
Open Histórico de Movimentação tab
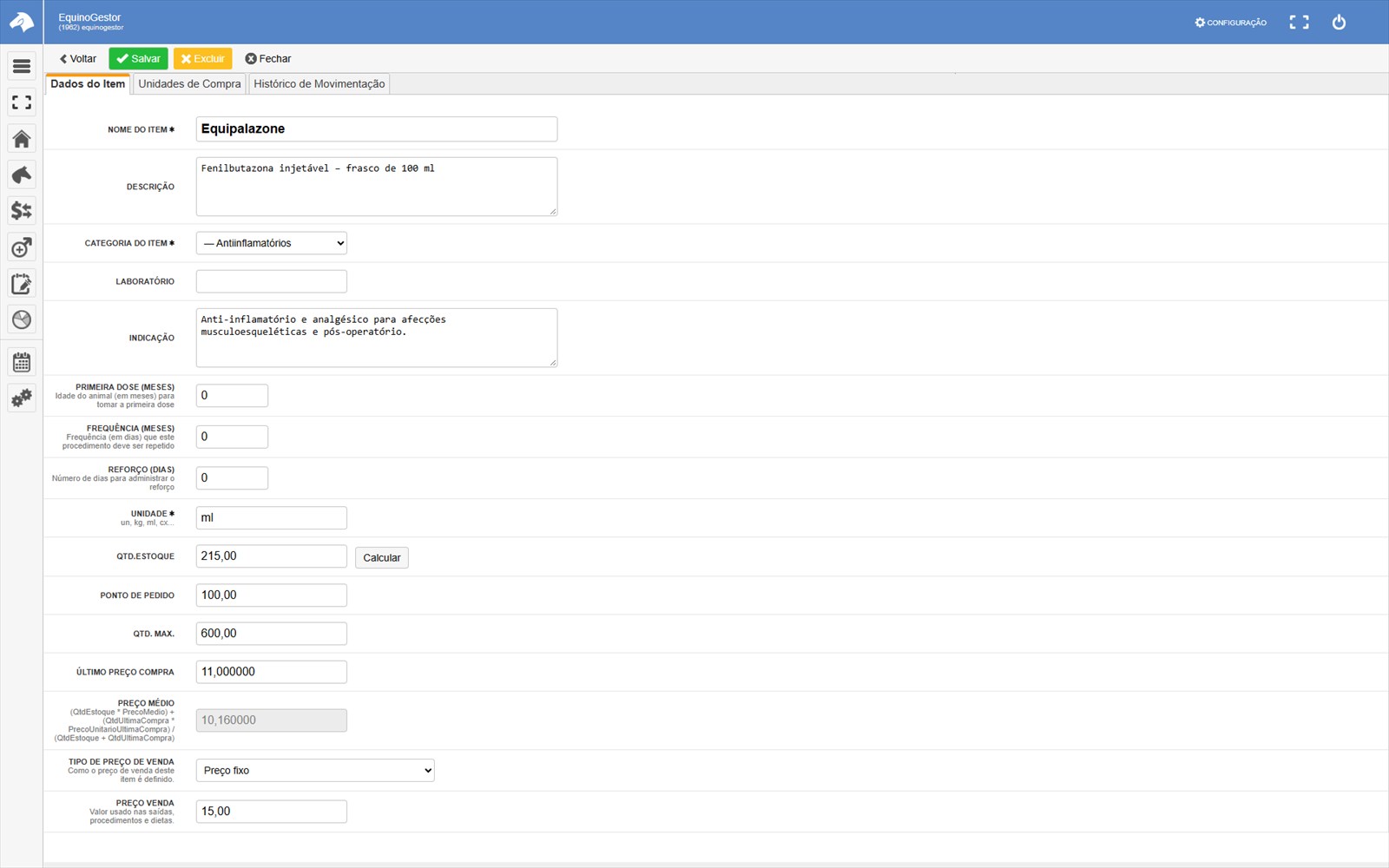319,84
